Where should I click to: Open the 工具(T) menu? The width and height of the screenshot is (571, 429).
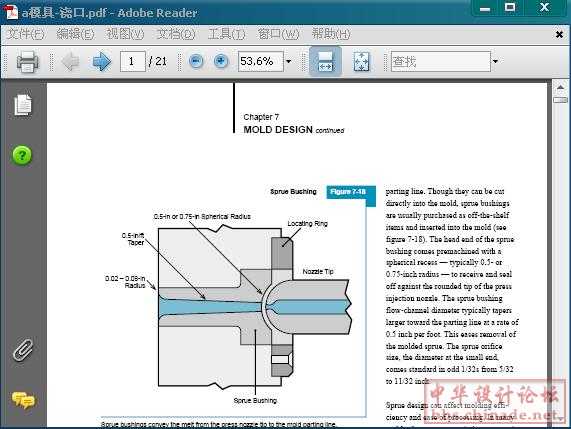pyautogui.click(x=227, y=34)
